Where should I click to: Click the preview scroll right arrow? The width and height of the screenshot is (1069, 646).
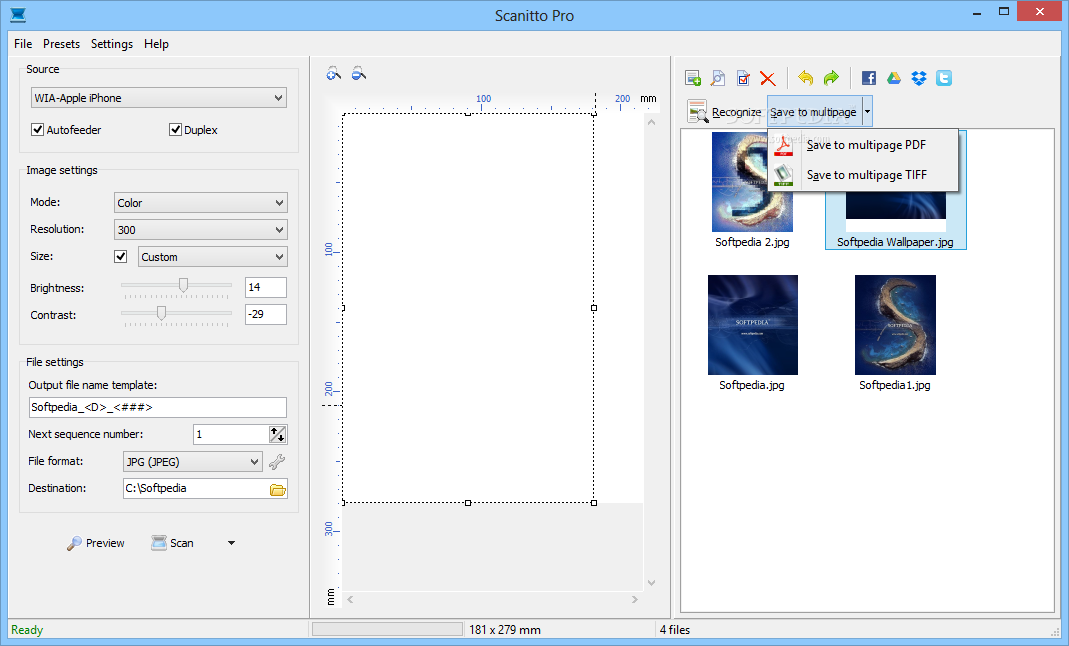635,600
